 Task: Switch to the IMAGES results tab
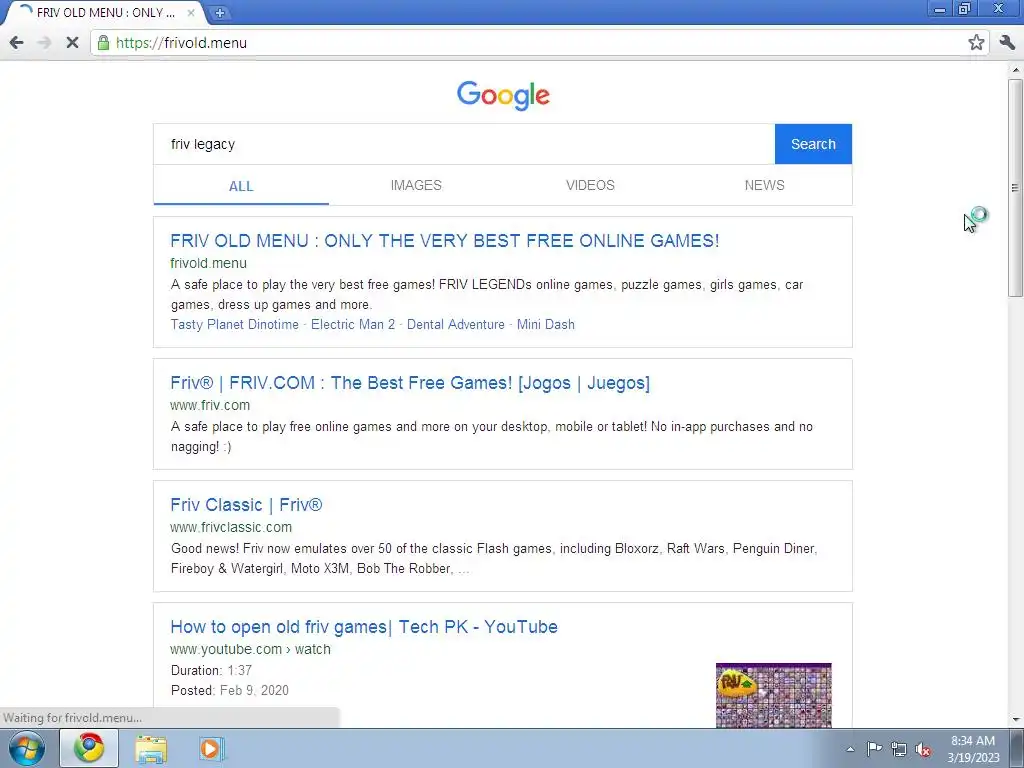(416, 185)
